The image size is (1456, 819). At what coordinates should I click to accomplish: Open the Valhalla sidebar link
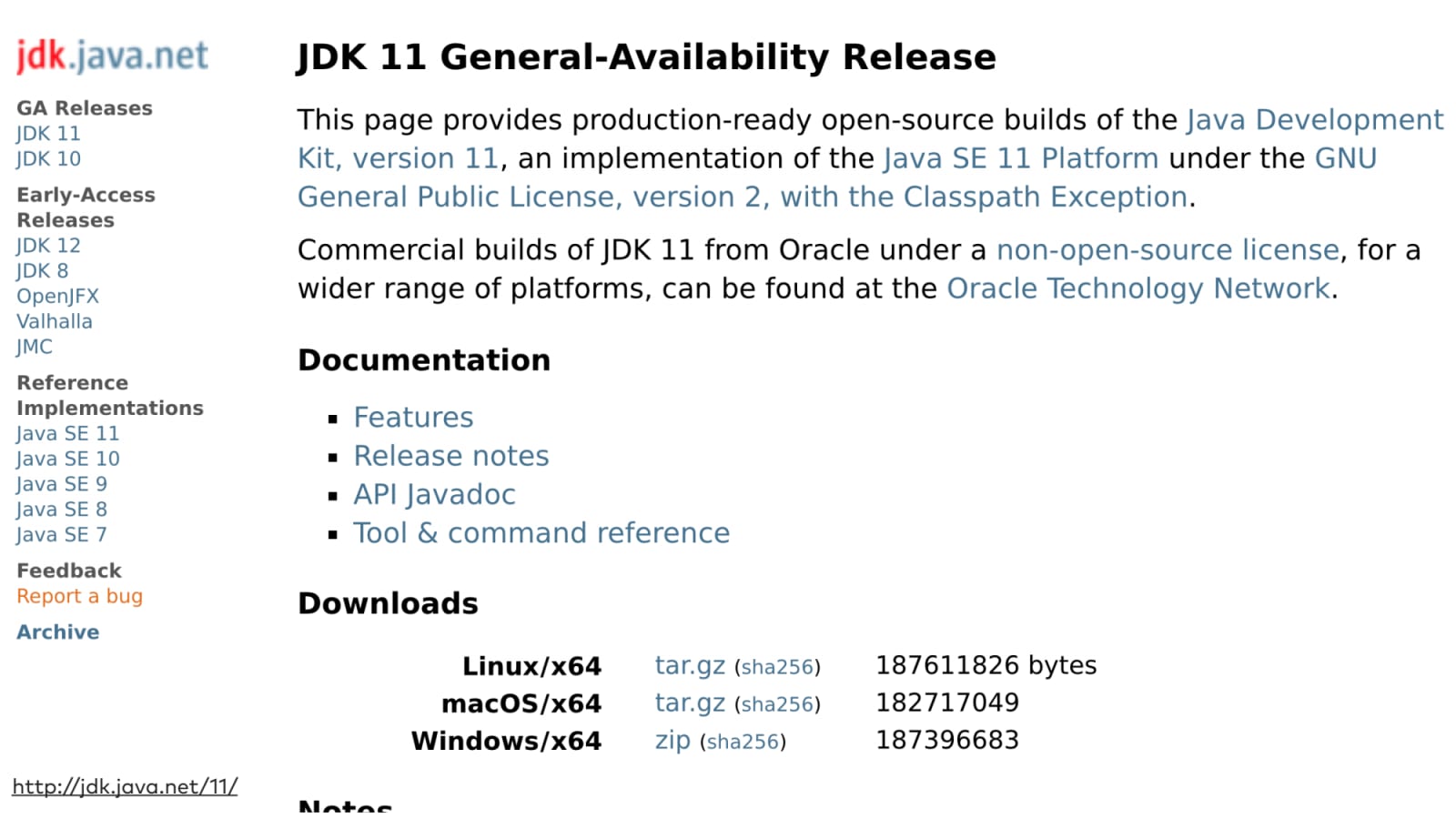55,321
